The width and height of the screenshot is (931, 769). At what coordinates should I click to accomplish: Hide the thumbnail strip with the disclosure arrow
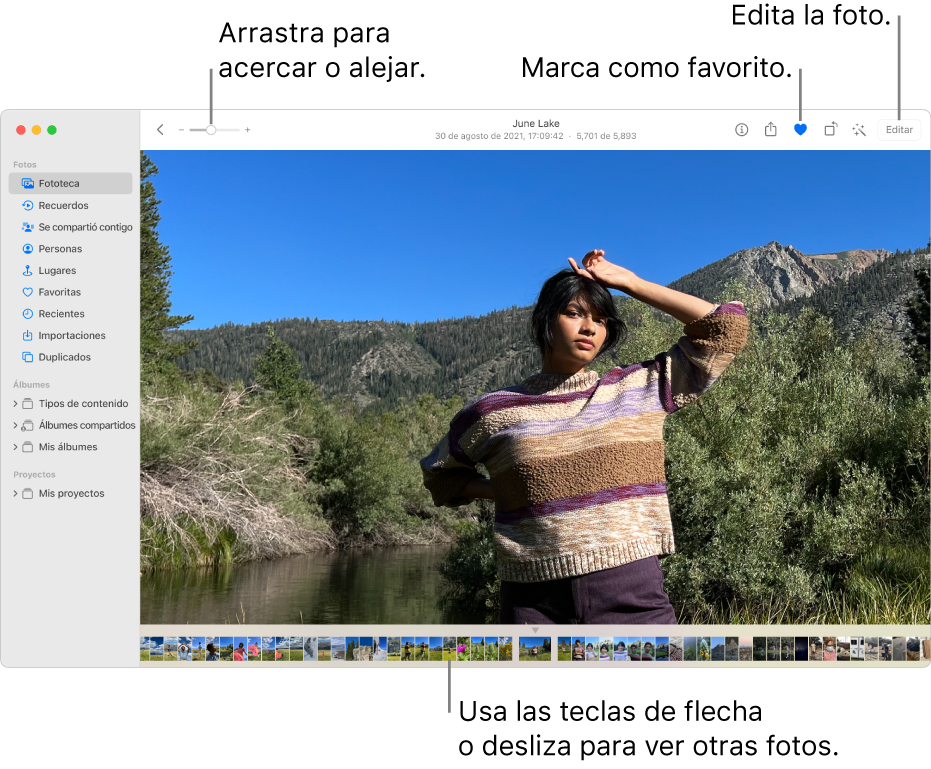(x=536, y=628)
